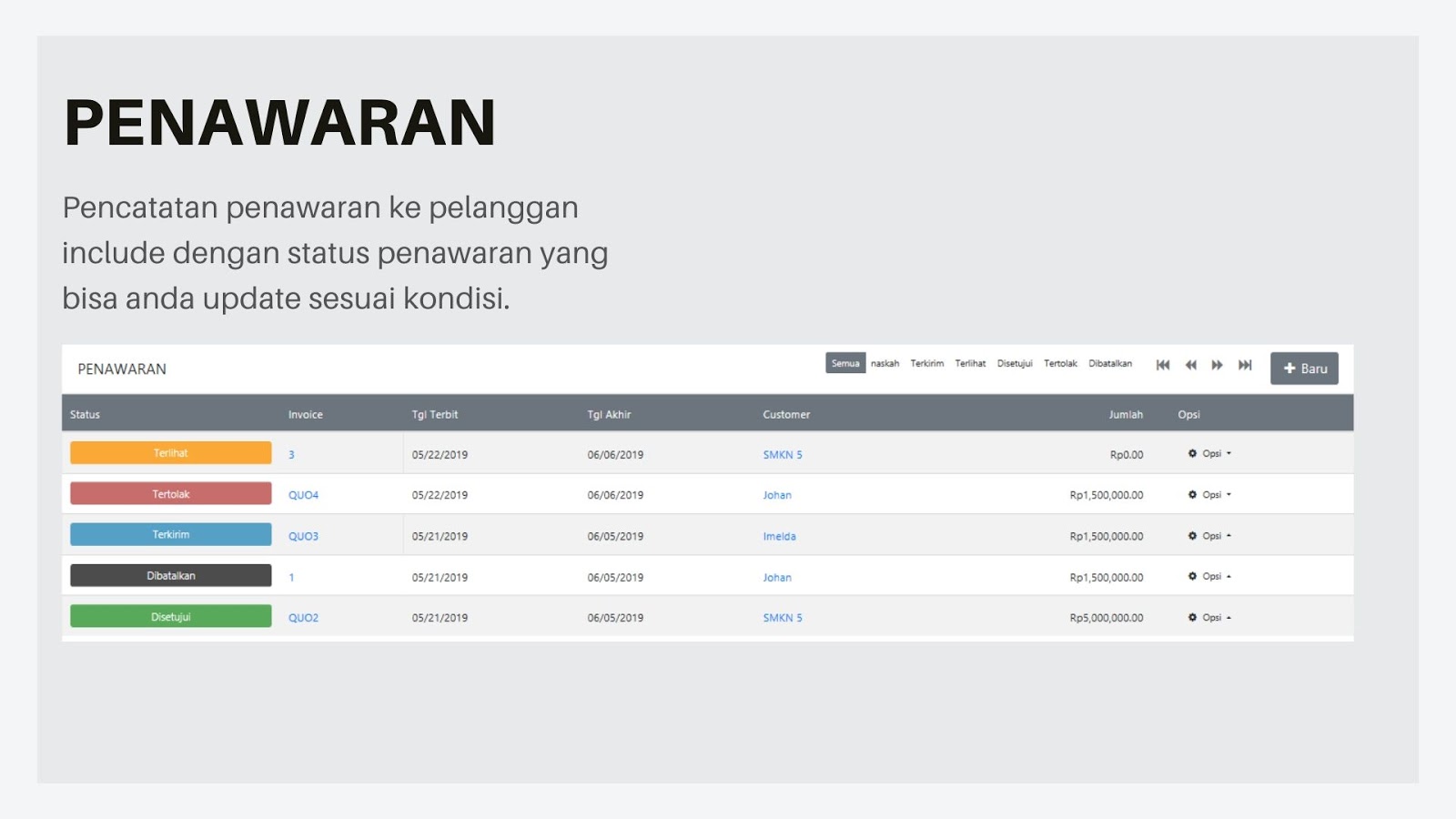Switch to Terlihat filter tab

click(970, 363)
